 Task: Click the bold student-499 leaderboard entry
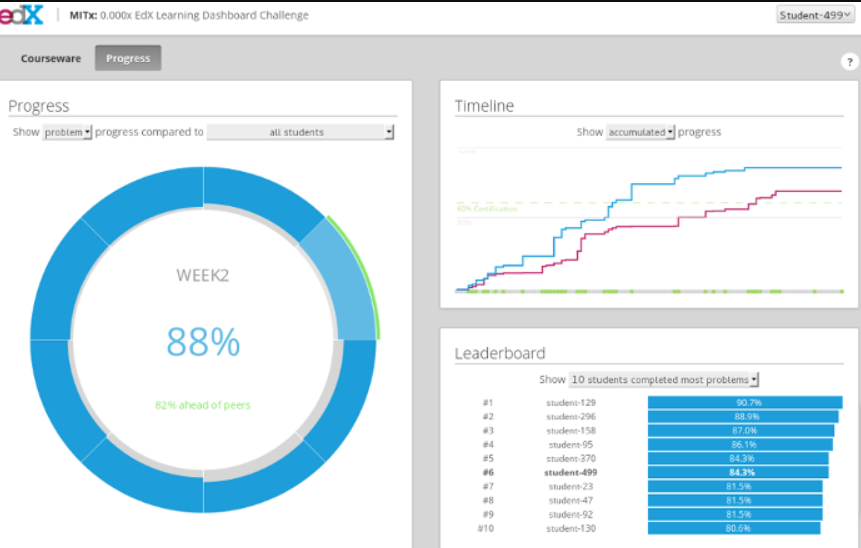(571, 472)
